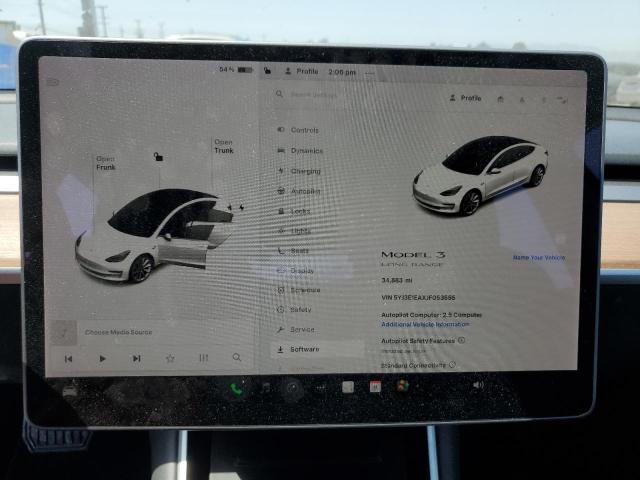Viewport: 640px width, 480px height.
Task: Open the music app in the dock
Action: [266, 388]
